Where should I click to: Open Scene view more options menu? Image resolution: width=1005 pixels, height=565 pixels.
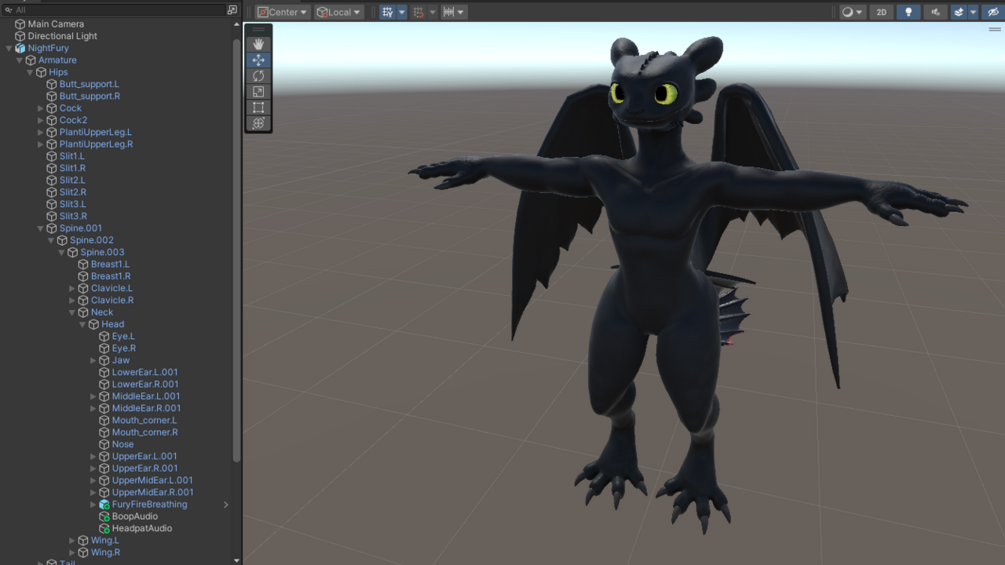[x=994, y=29]
